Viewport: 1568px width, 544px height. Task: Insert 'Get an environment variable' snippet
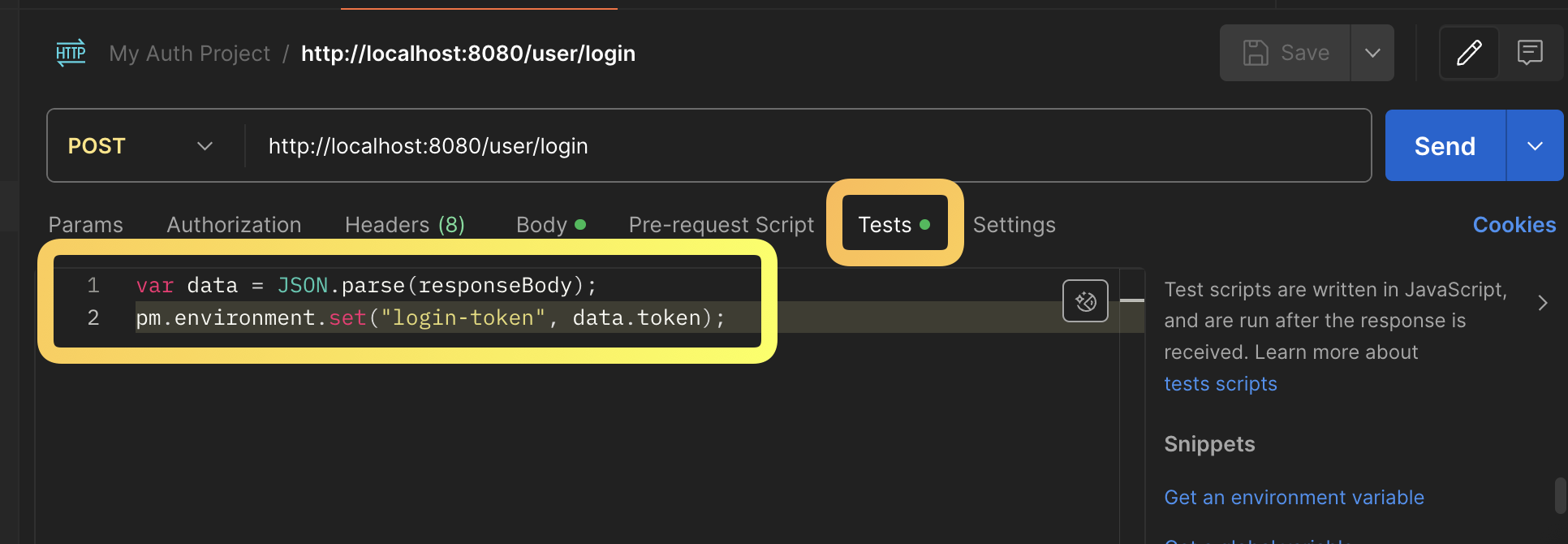(1294, 498)
